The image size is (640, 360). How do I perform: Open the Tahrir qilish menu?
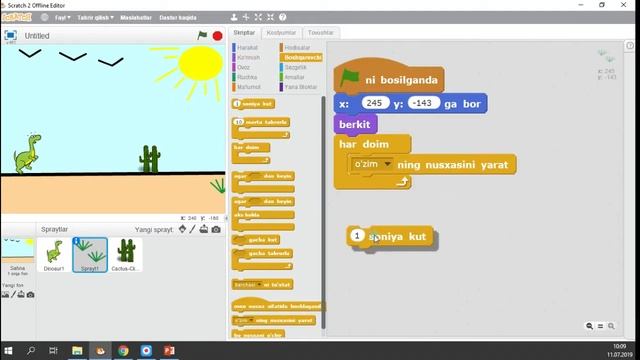coord(96,18)
